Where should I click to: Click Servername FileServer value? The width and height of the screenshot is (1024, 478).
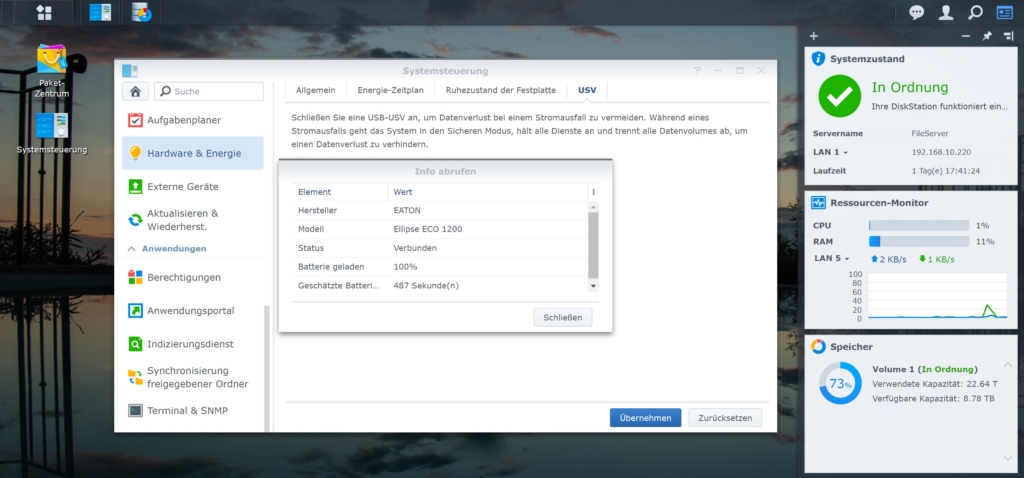click(x=930, y=133)
